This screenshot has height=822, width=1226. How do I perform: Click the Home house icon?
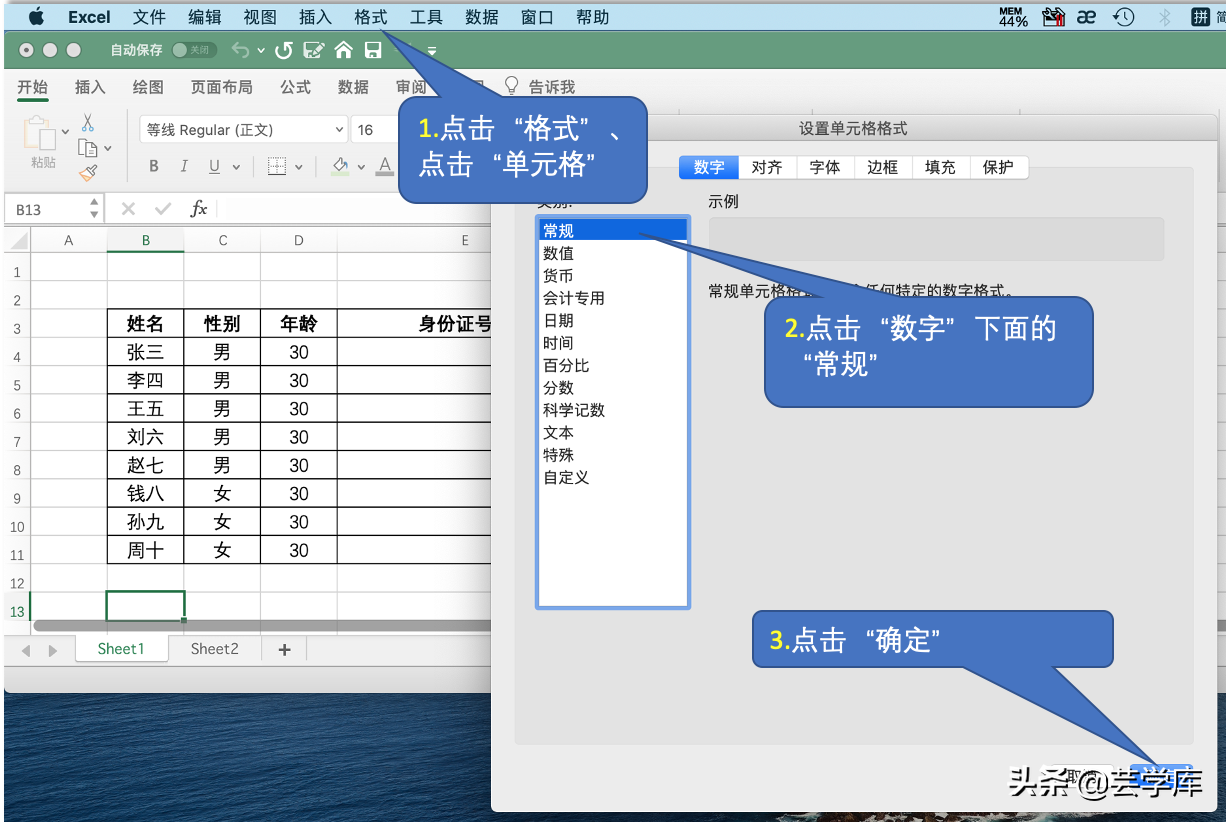(x=343, y=50)
